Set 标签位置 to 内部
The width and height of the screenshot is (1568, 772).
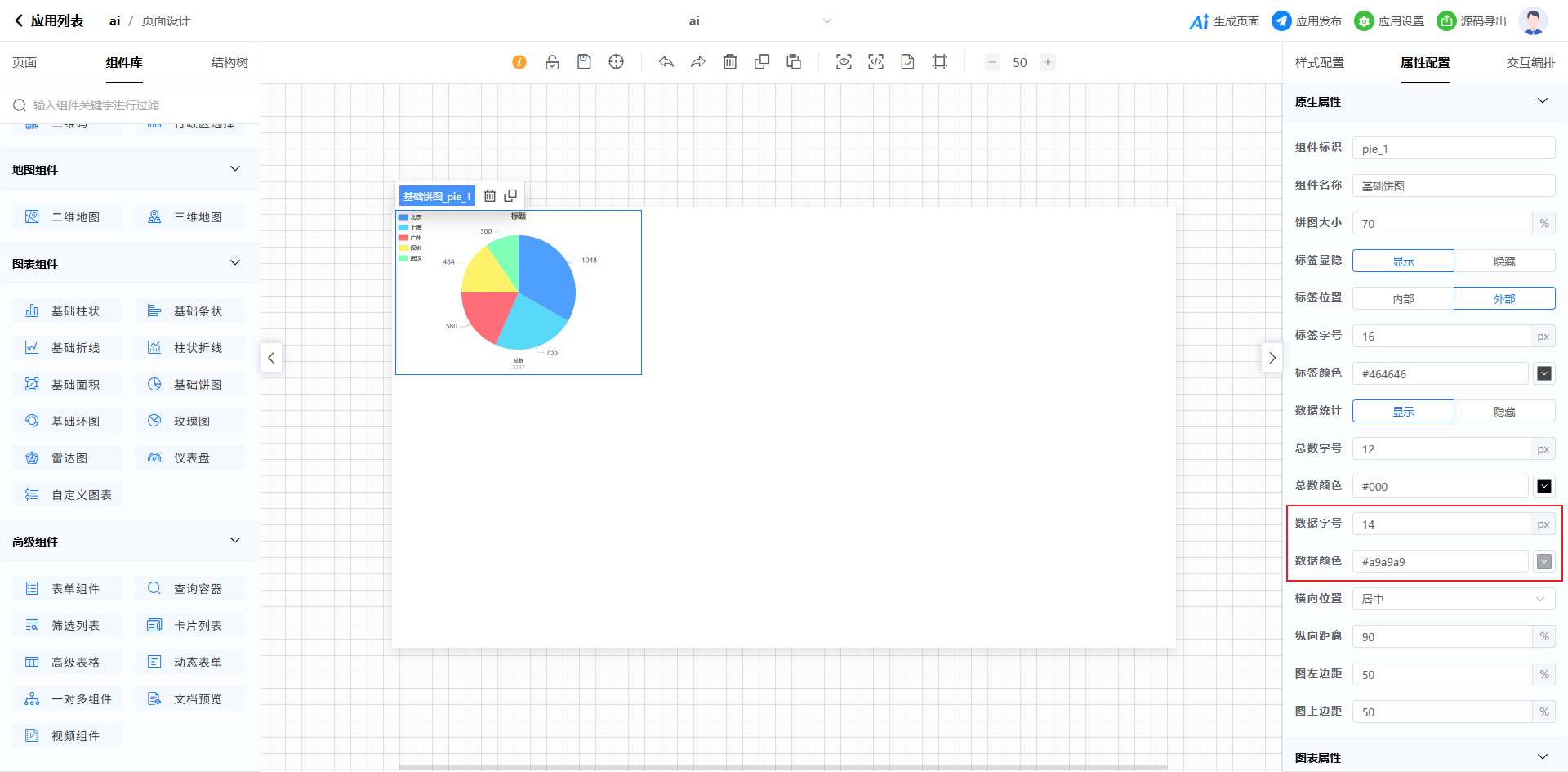point(1403,299)
